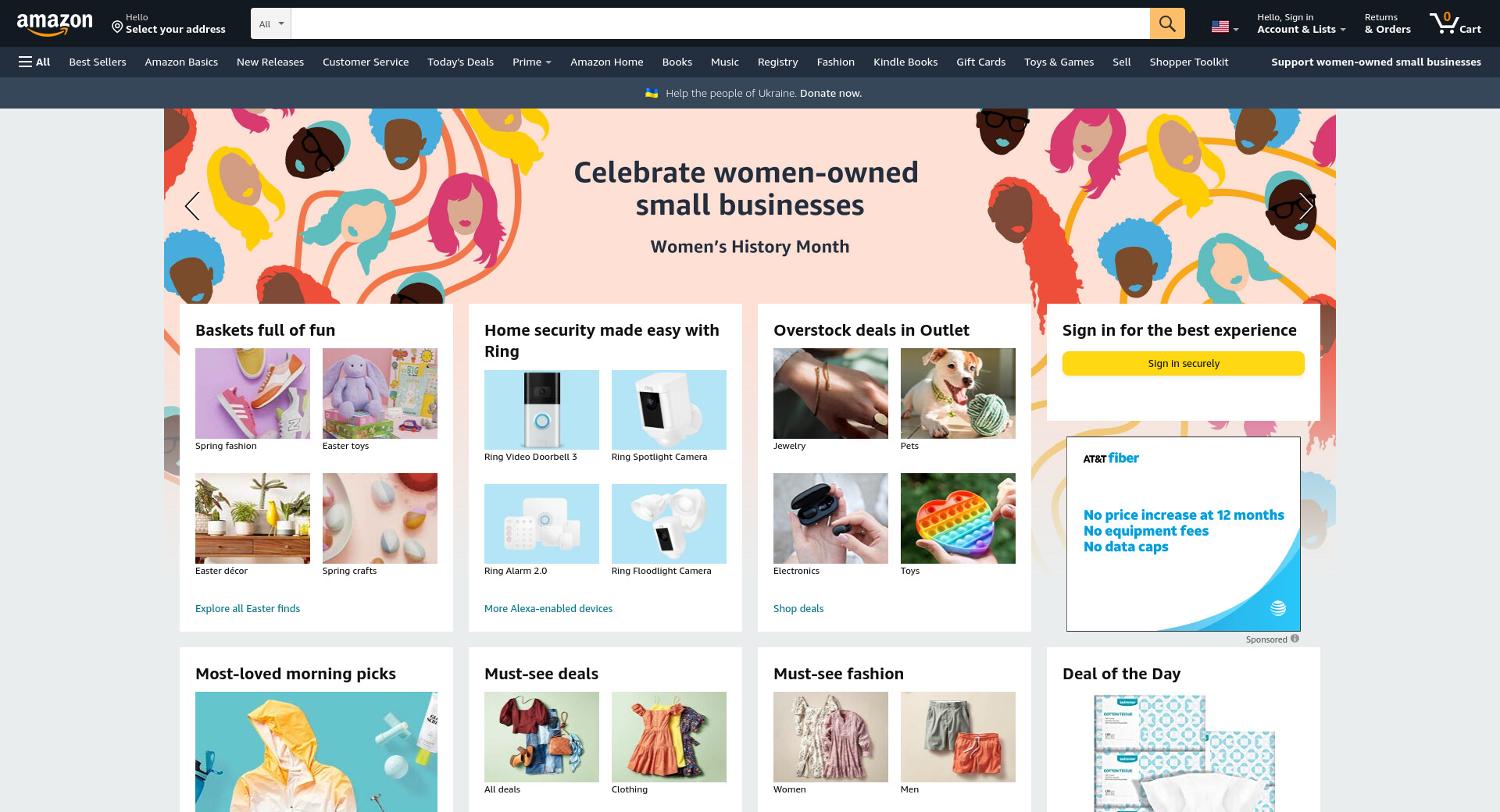Screen dimensions: 1500x812
Task: Open the US flag language selector
Action: click(1225, 27)
